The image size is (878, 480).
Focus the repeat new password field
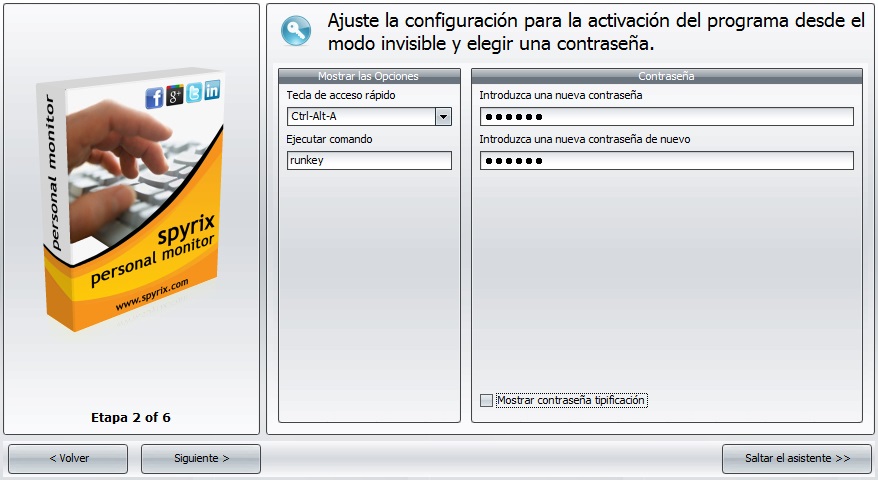point(666,160)
